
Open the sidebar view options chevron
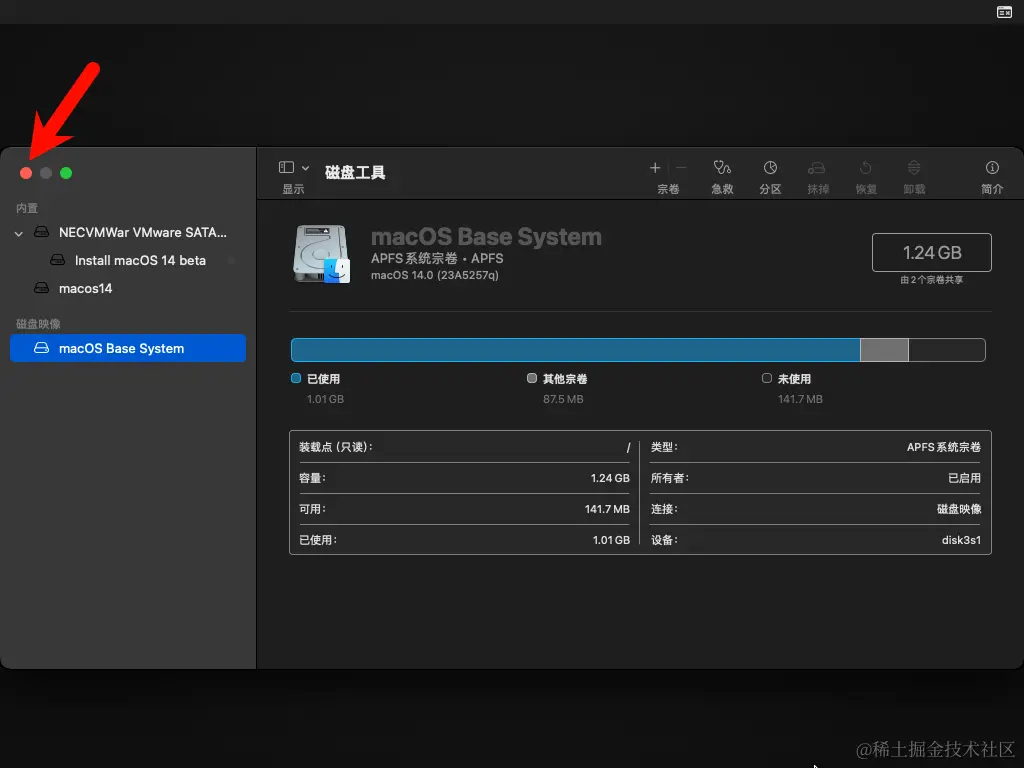coord(305,168)
